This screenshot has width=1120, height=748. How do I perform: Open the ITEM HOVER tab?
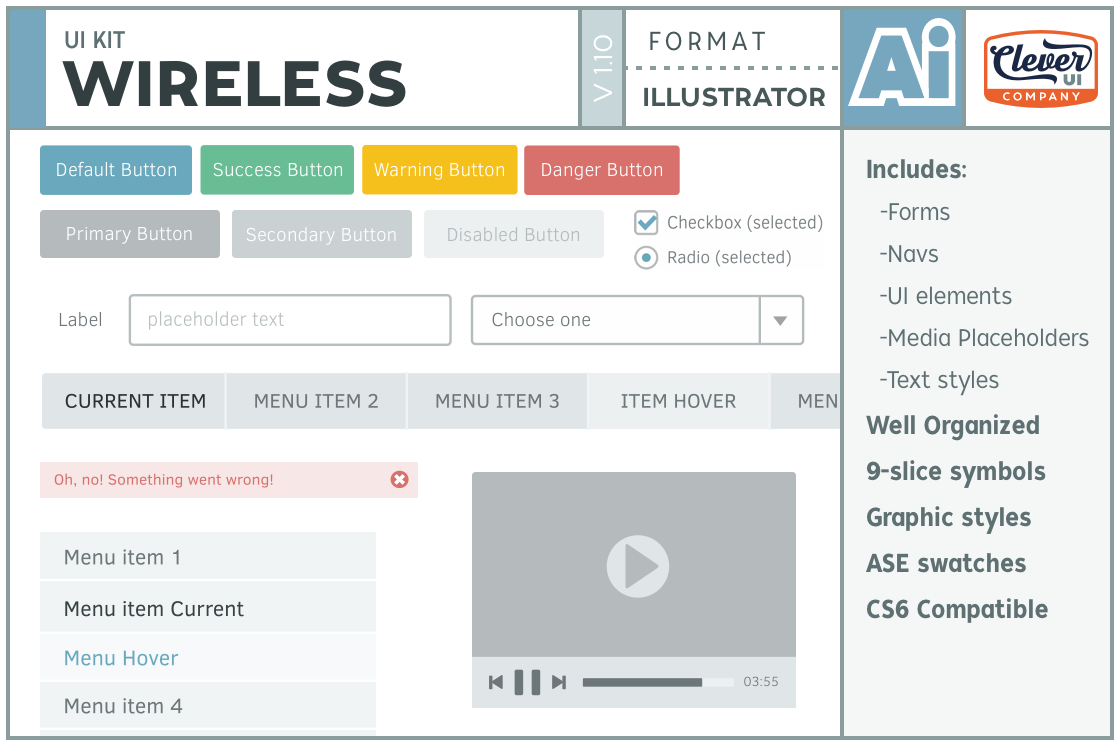click(x=678, y=402)
